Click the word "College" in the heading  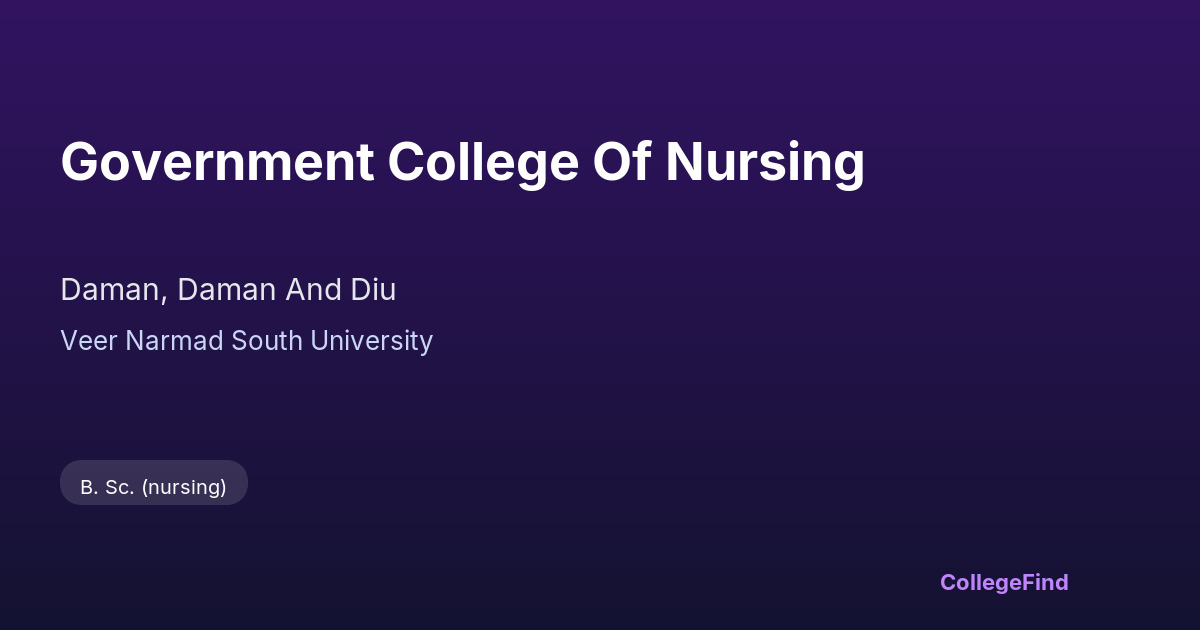[483, 162]
